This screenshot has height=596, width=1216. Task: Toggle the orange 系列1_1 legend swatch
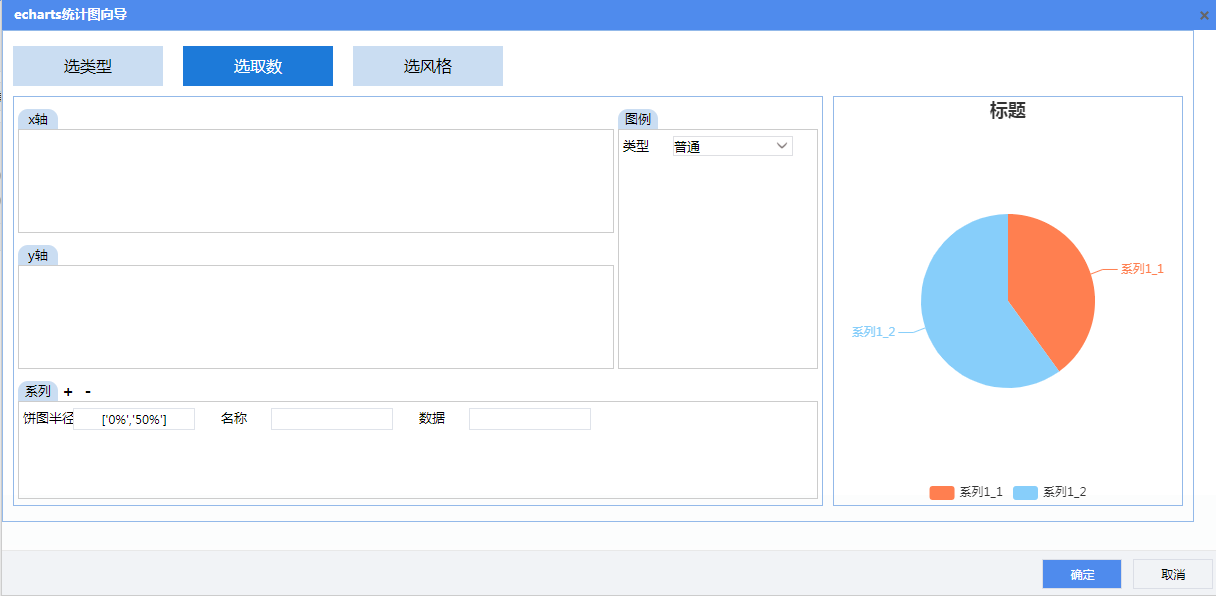point(941,492)
